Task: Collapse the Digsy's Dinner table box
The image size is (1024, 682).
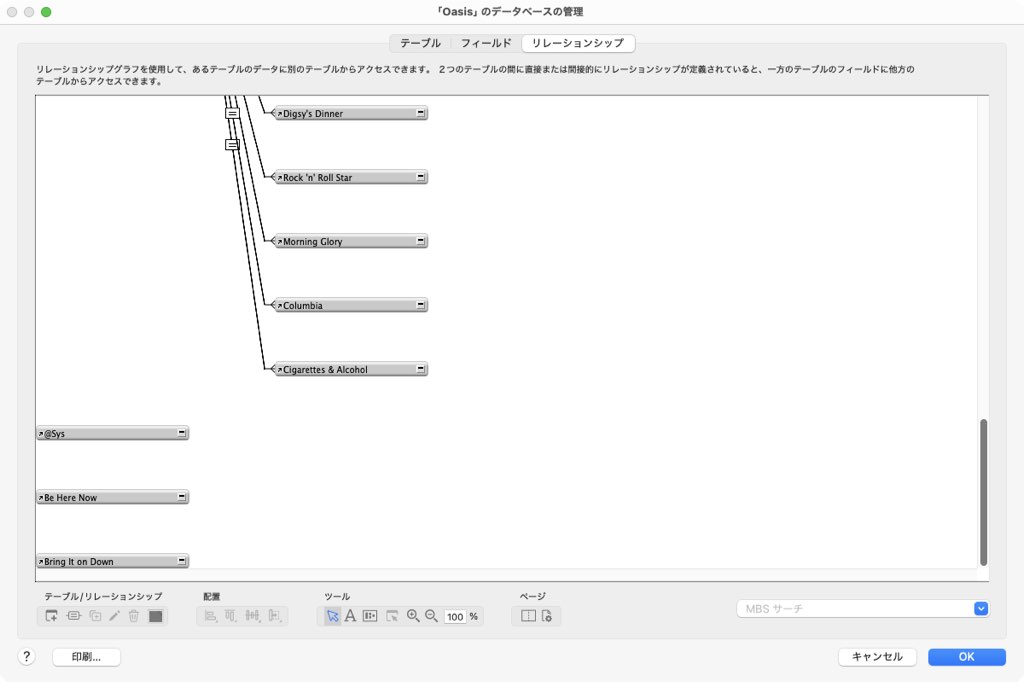Action: 421,114
